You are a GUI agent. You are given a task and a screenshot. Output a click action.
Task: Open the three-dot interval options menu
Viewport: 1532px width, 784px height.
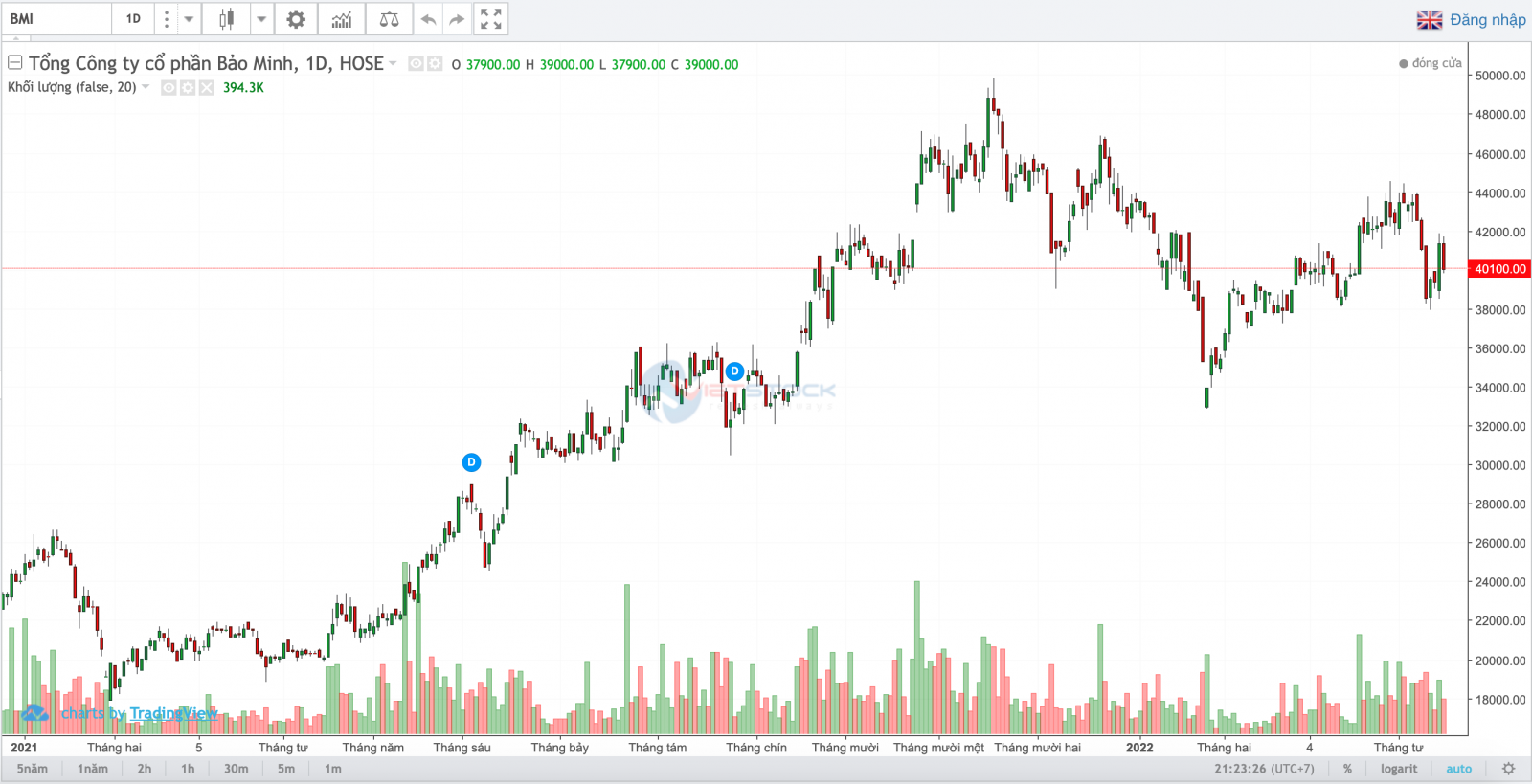(166, 19)
